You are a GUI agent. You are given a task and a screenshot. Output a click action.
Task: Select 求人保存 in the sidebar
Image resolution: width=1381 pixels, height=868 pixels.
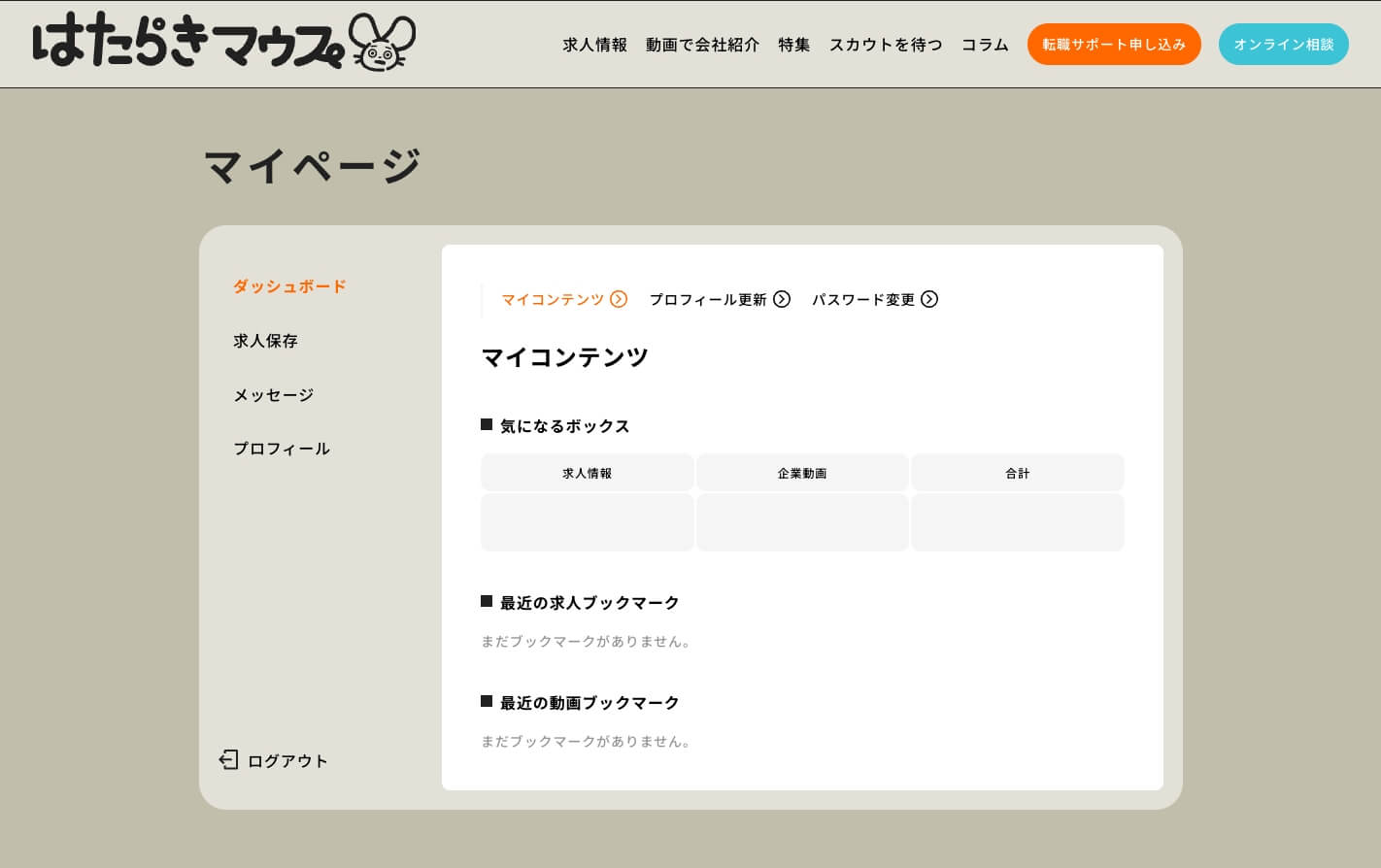pos(265,341)
